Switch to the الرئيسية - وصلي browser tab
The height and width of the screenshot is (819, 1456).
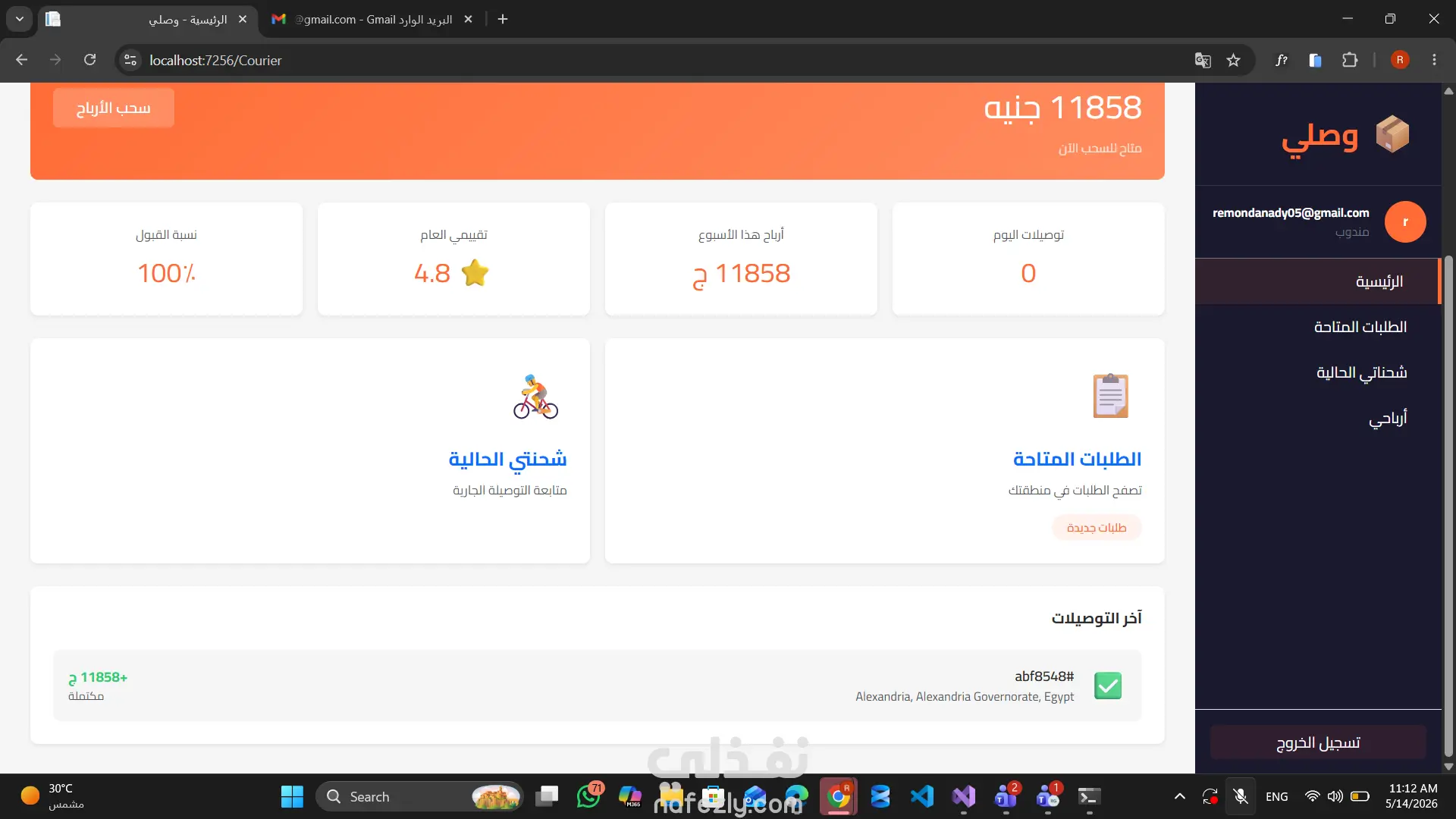click(x=148, y=19)
